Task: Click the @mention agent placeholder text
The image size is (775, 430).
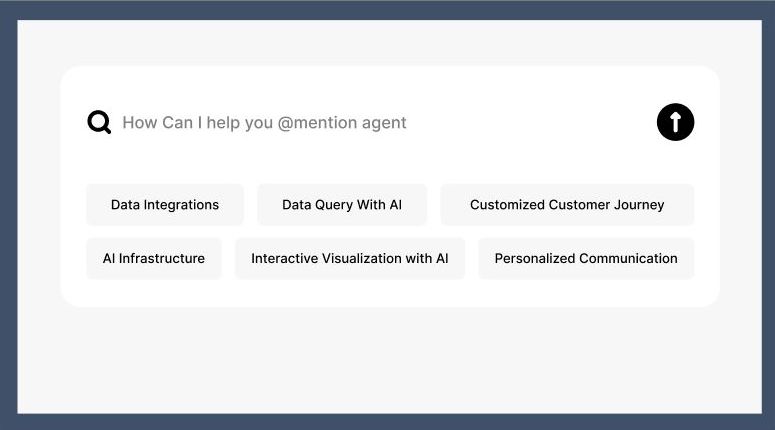Action: click(342, 123)
